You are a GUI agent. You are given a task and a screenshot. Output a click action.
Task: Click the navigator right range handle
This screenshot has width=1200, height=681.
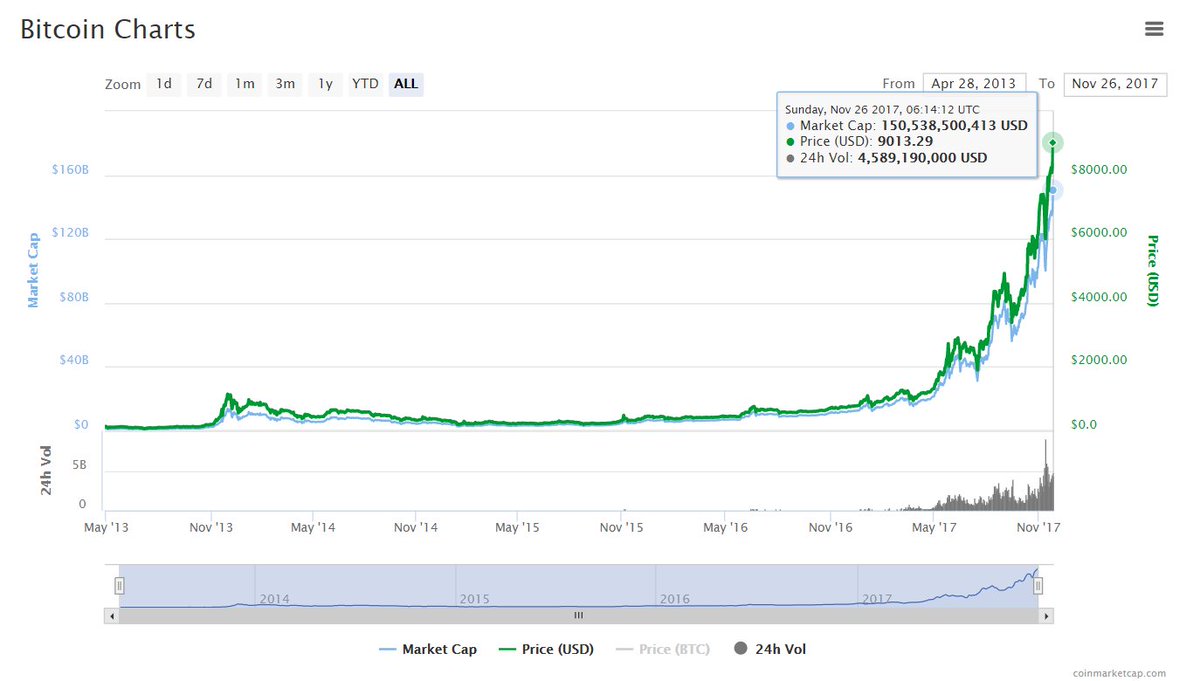pos(1038,586)
